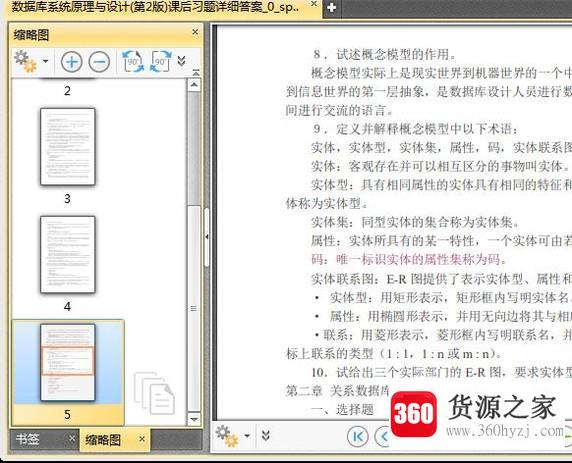This screenshot has width=572, height=463.
Task: Click the small collapse toolbar arrow above scrollbar
Action: pos(196,73)
